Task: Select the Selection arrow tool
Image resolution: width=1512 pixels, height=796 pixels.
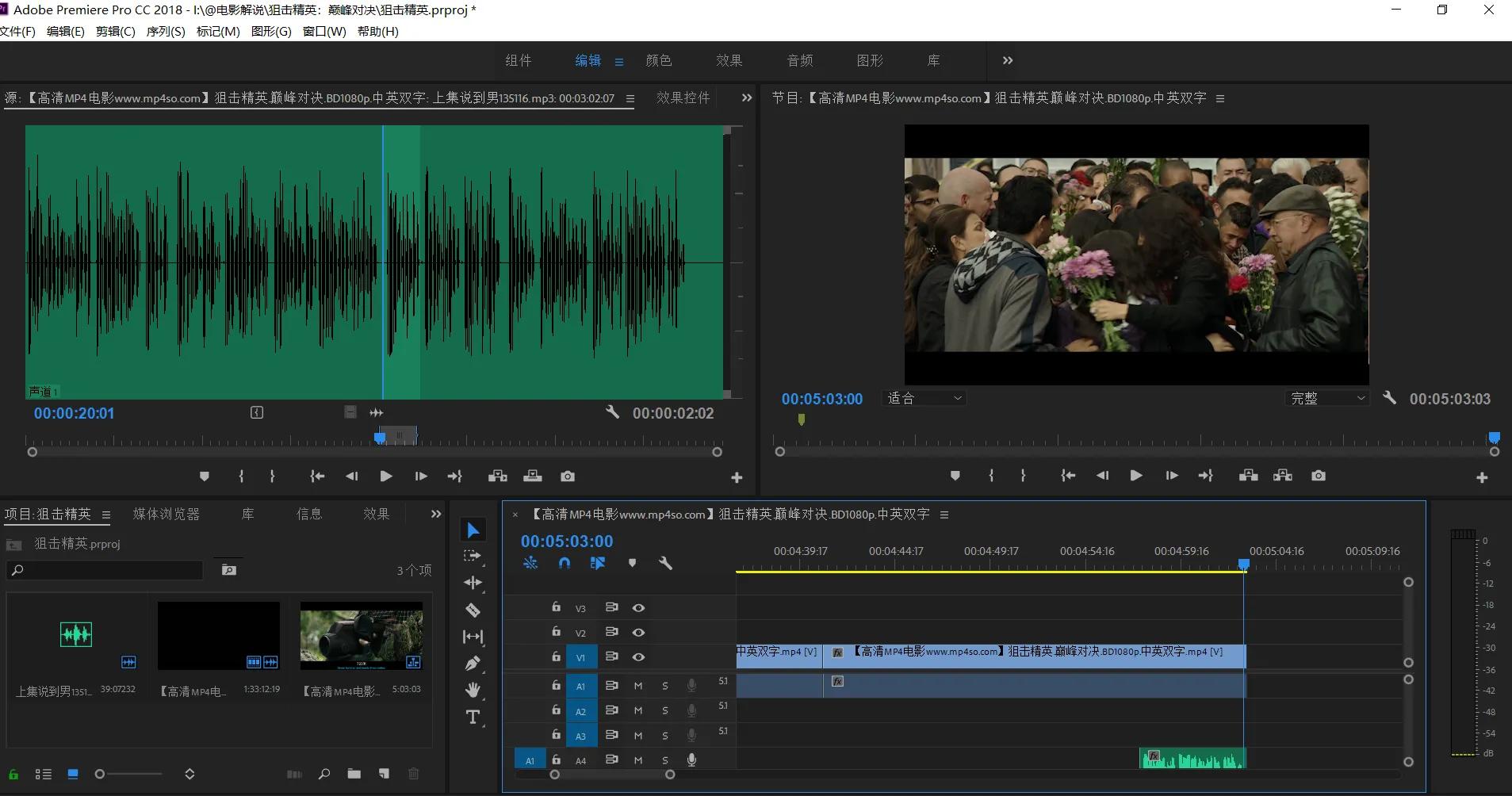Action: click(473, 530)
